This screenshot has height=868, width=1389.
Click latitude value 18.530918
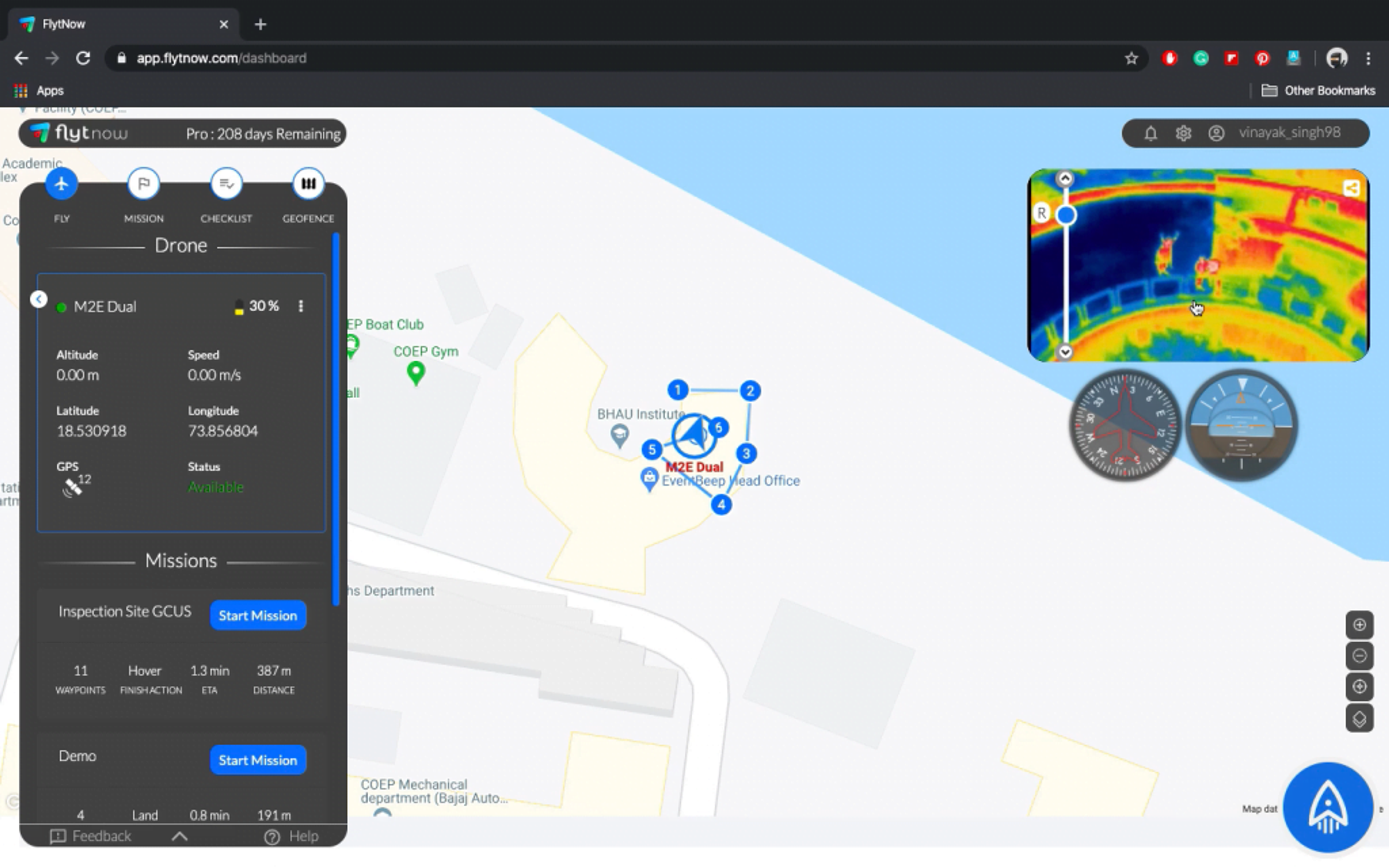click(x=91, y=431)
